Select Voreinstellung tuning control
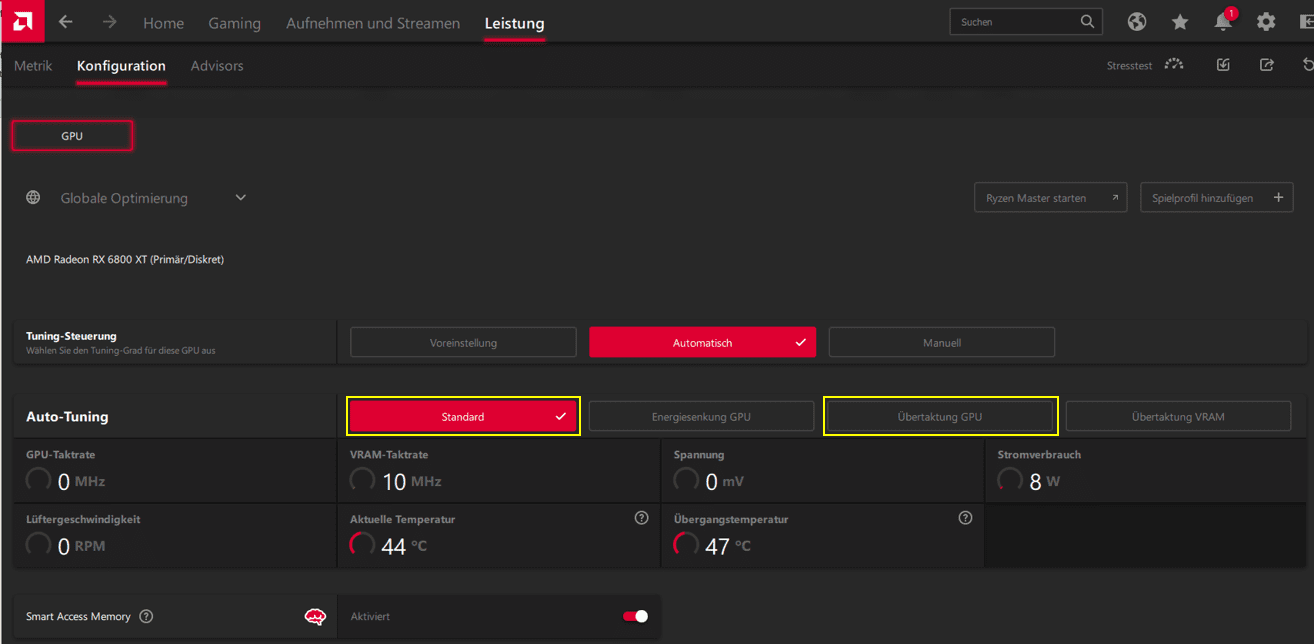 point(463,342)
